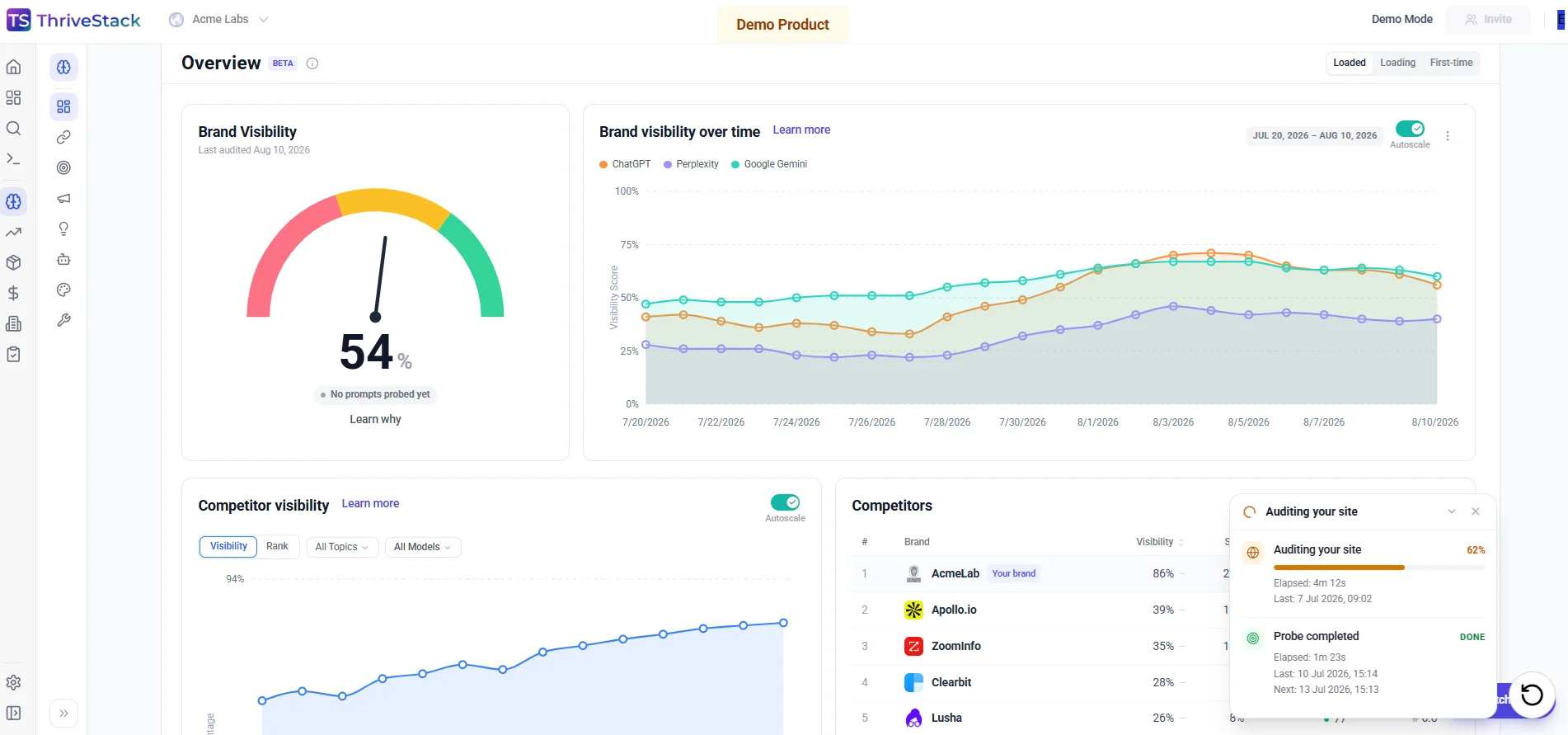Image resolution: width=1568 pixels, height=735 pixels.
Task: Toggle the Perplexity series in the chart legend
Action: [x=691, y=164]
